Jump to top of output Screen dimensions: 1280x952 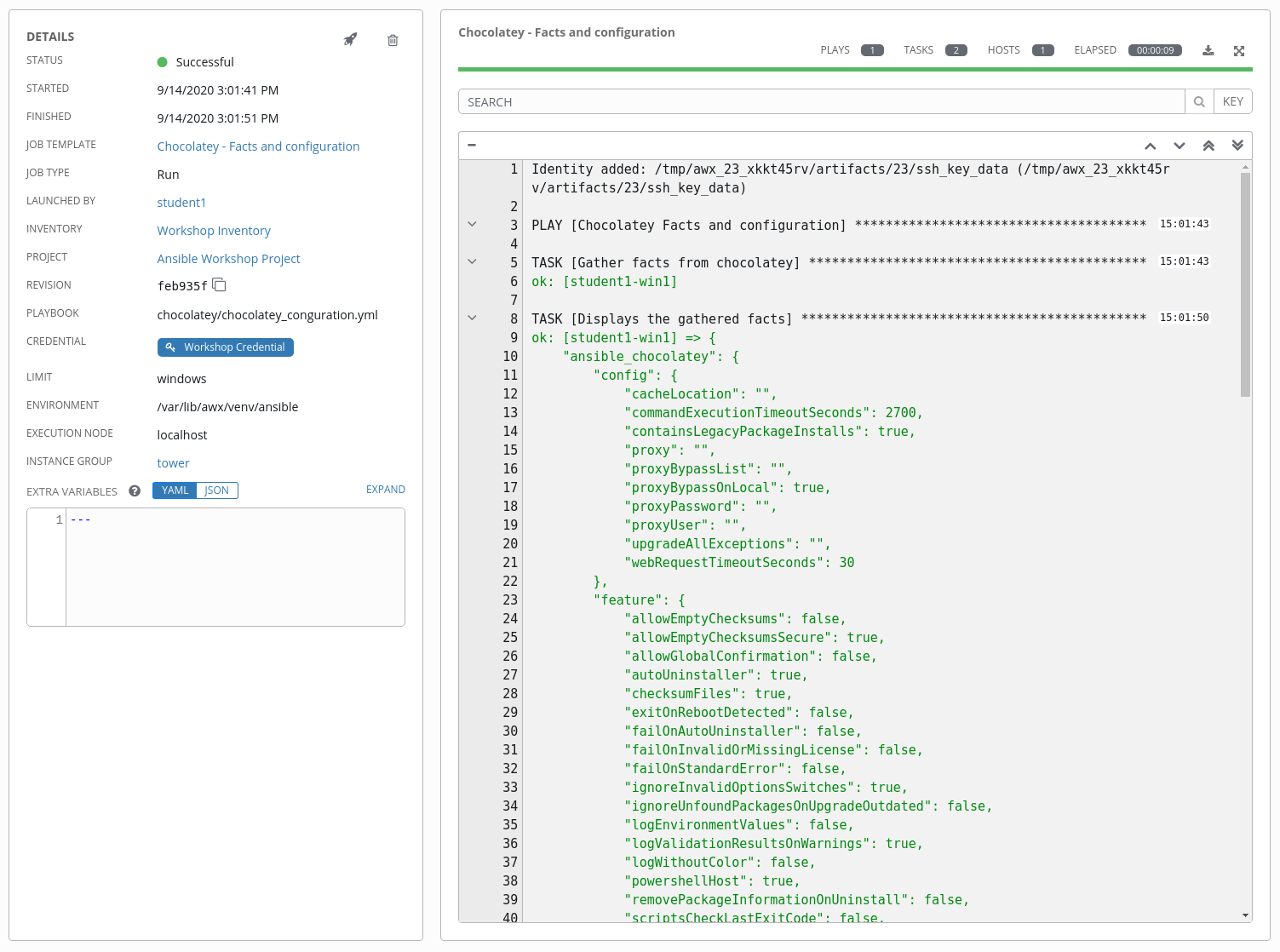click(1208, 146)
